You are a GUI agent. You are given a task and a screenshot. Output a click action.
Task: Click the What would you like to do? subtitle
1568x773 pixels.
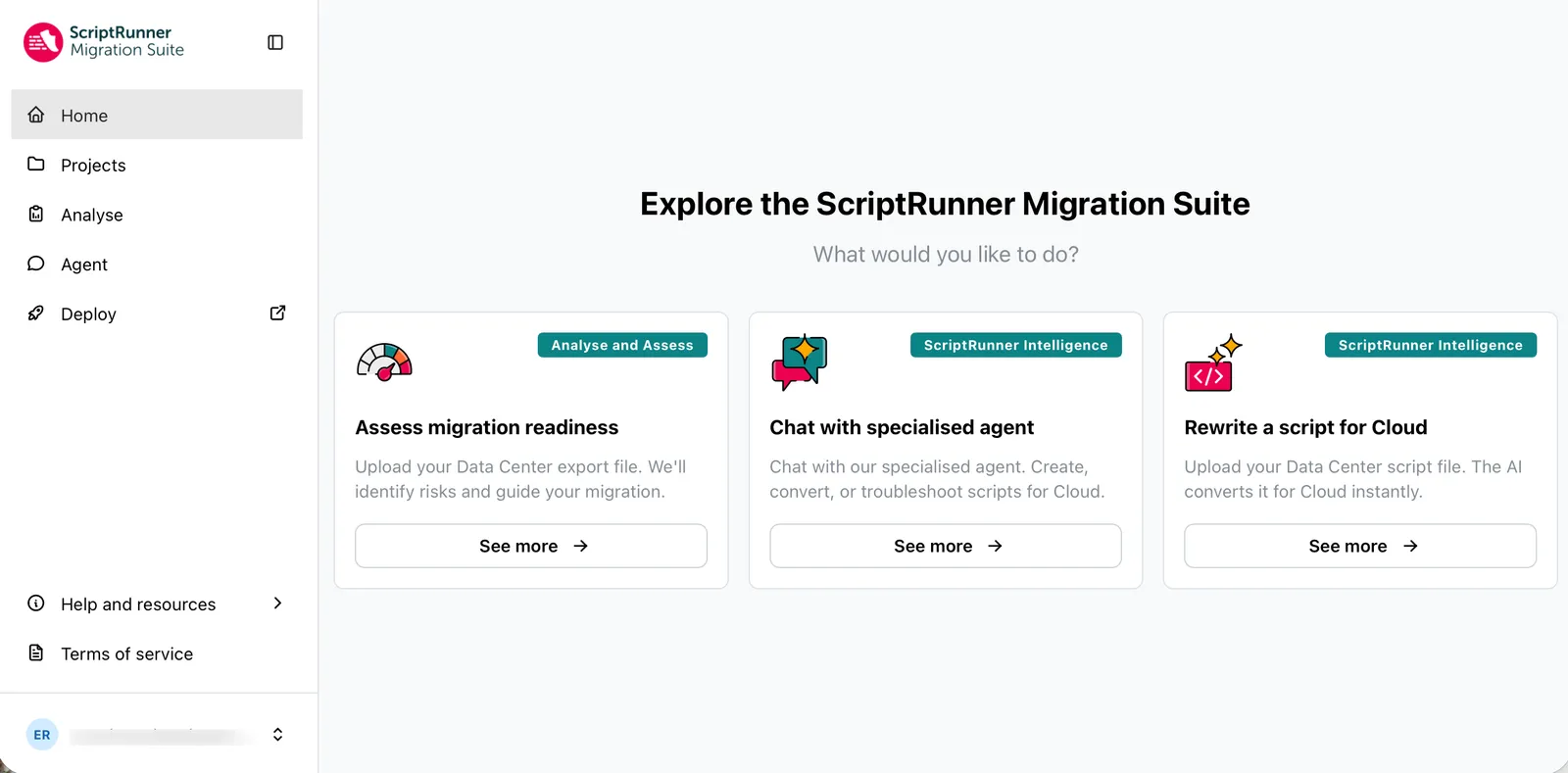946,255
